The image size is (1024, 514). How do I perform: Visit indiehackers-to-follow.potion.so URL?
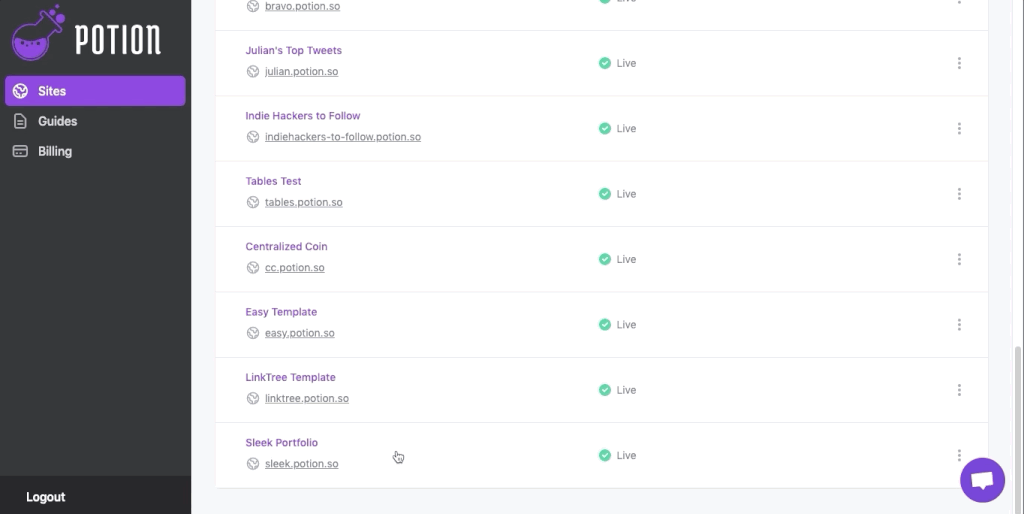tap(342, 137)
